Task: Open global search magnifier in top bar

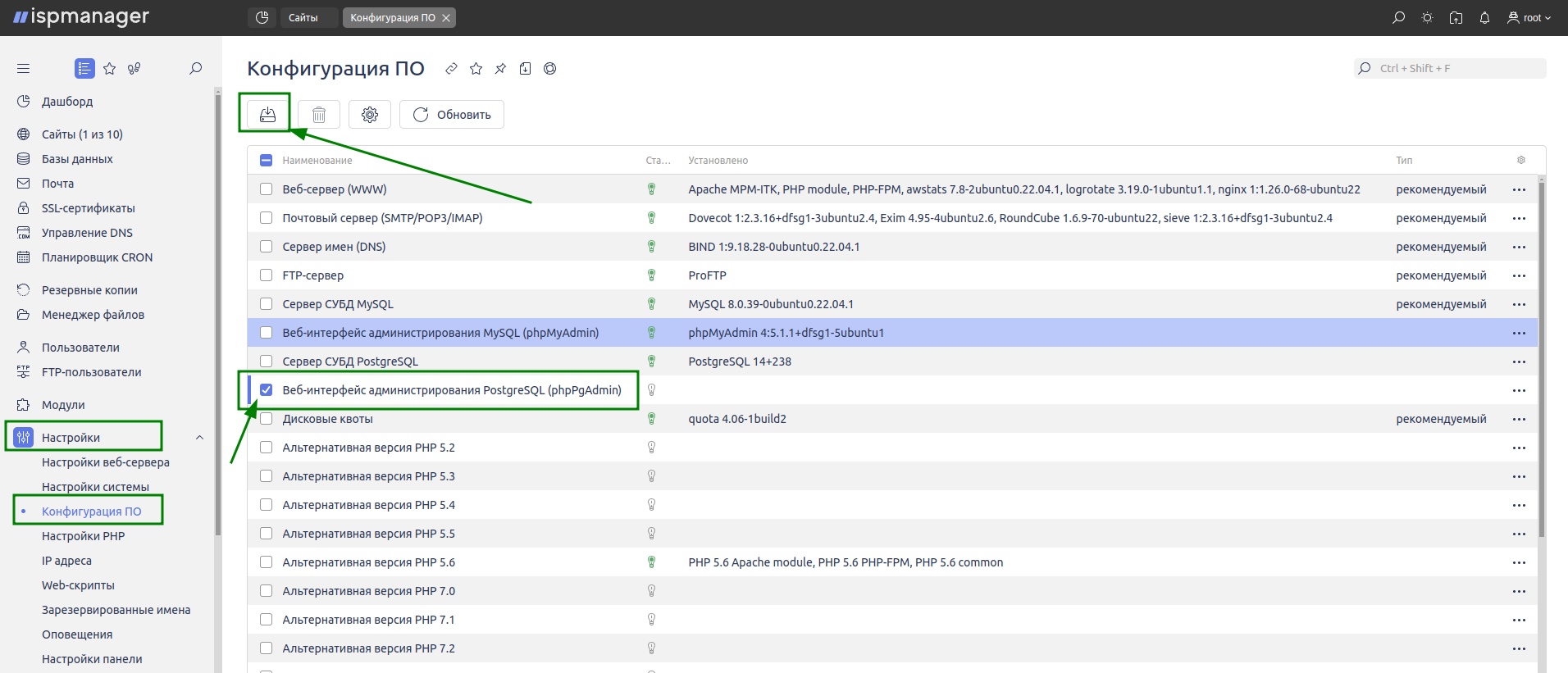Action: [x=1398, y=18]
